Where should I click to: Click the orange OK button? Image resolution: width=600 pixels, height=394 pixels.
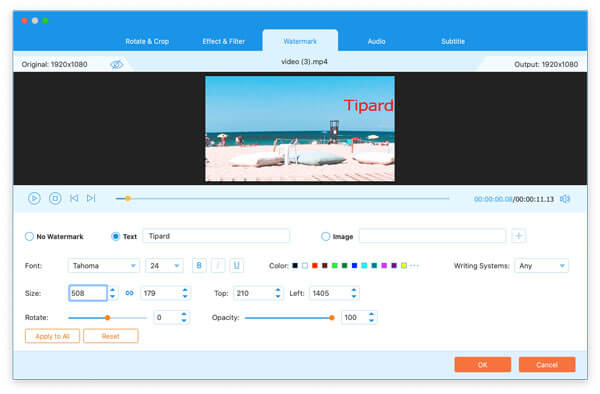click(x=483, y=365)
